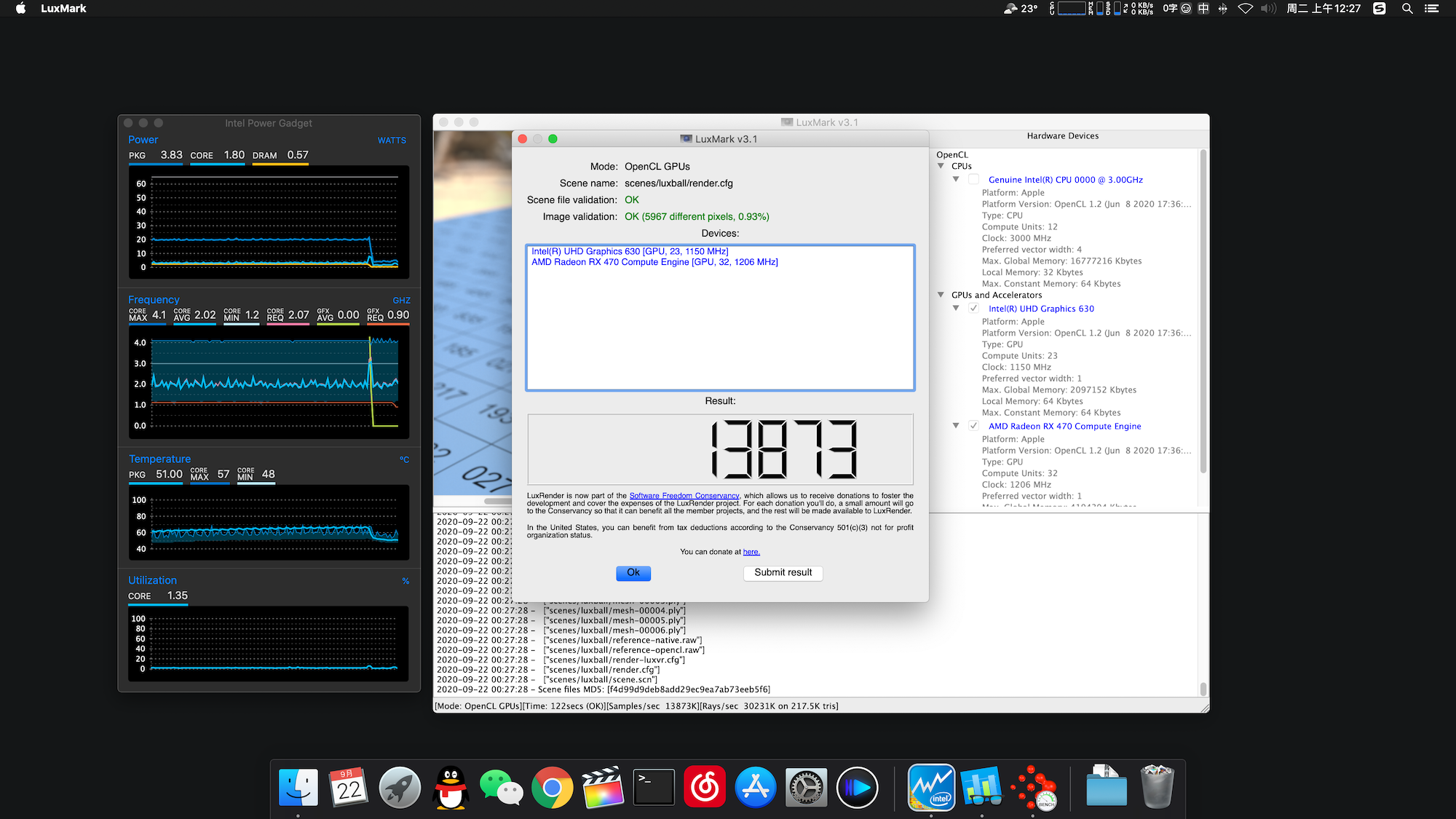The image size is (1456, 819).
Task: Open Calendar showing 22 in the dock
Action: coord(349,787)
